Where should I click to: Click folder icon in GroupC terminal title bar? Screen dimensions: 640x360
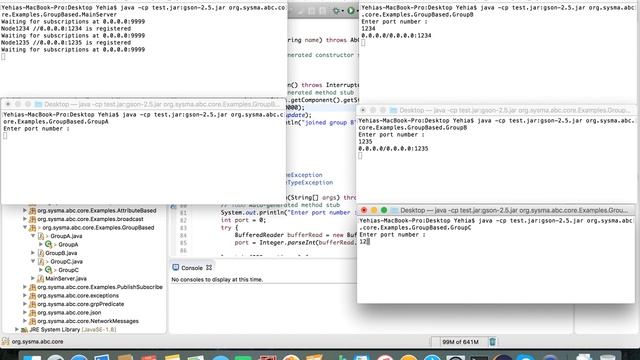point(395,210)
